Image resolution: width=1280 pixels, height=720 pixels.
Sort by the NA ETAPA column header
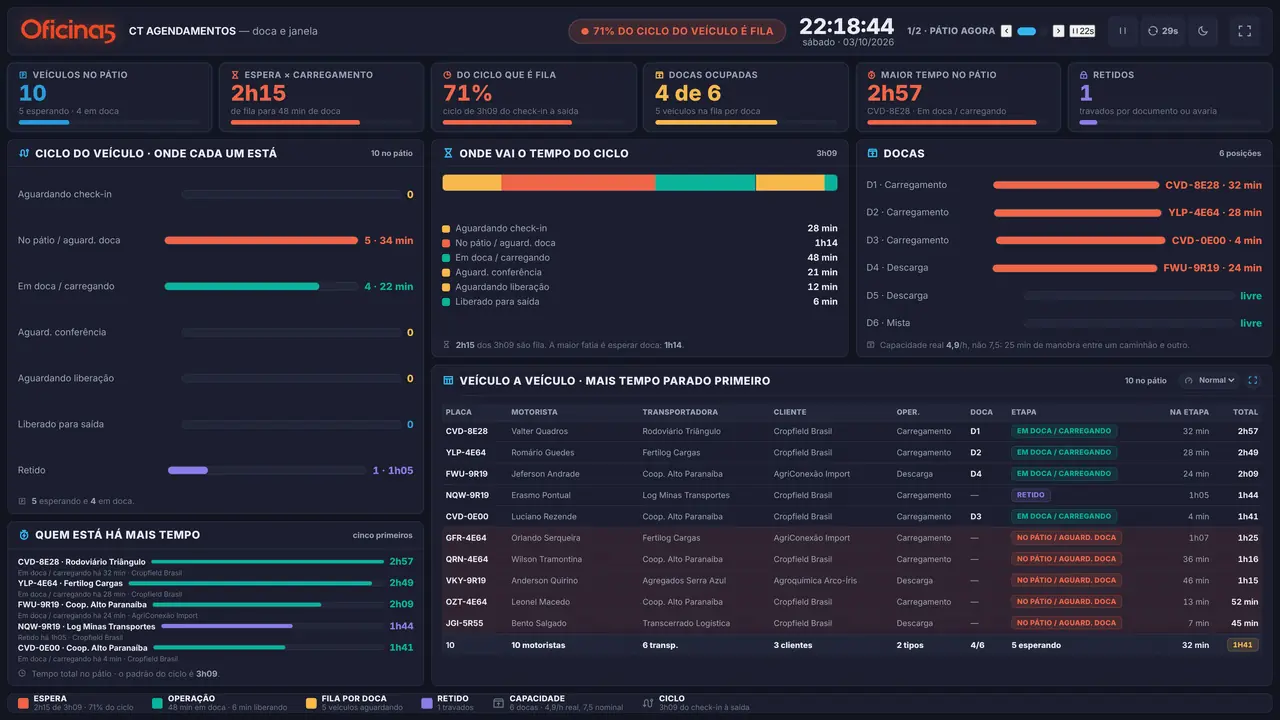[1190, 412]
